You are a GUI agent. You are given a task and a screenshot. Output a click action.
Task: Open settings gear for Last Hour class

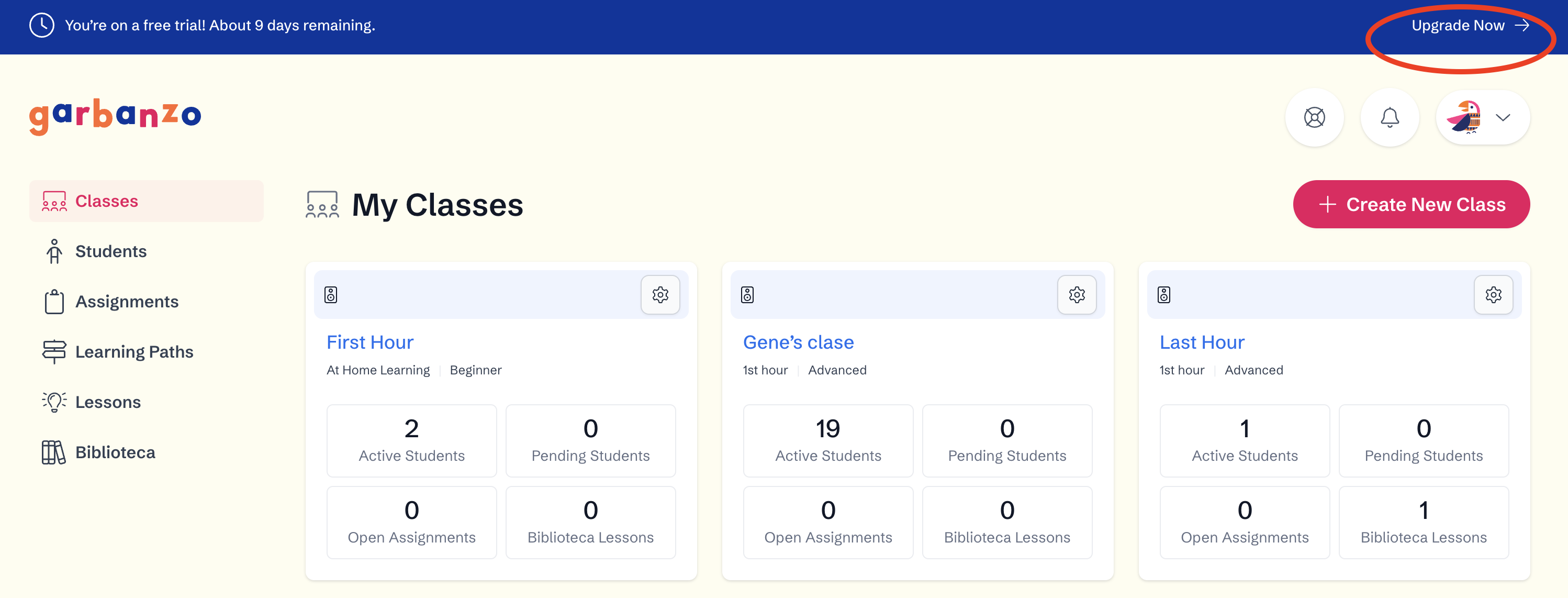pos(1493,295)
